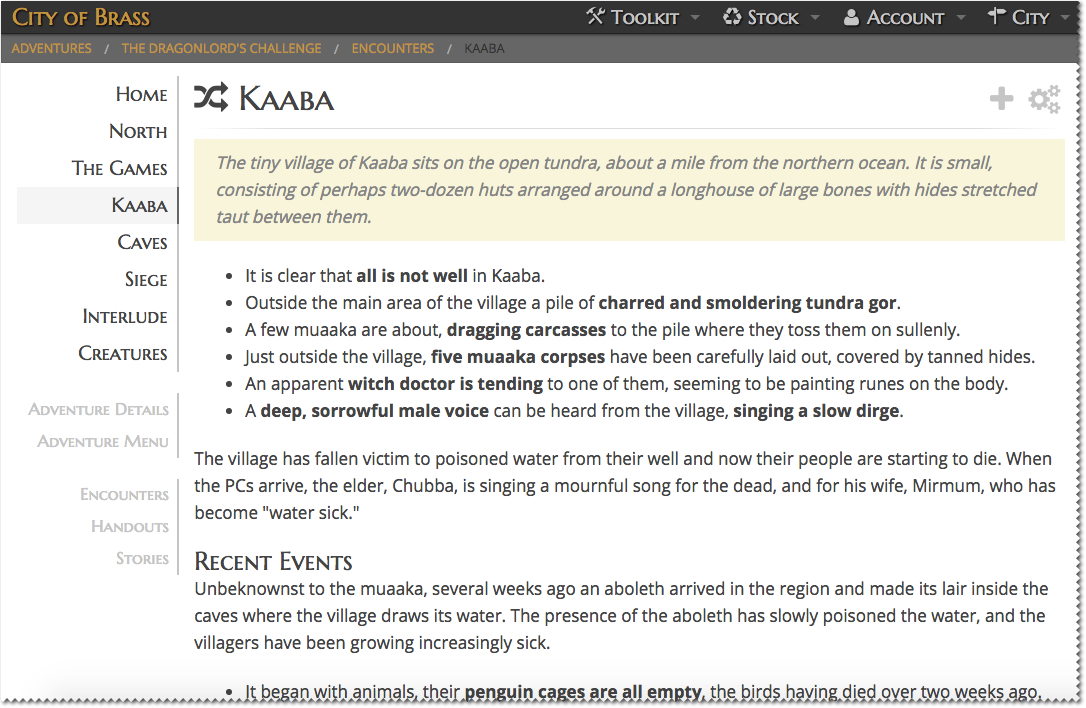
Task: Expand the Stock dropdown arrow
Action: tap(815, 18)
